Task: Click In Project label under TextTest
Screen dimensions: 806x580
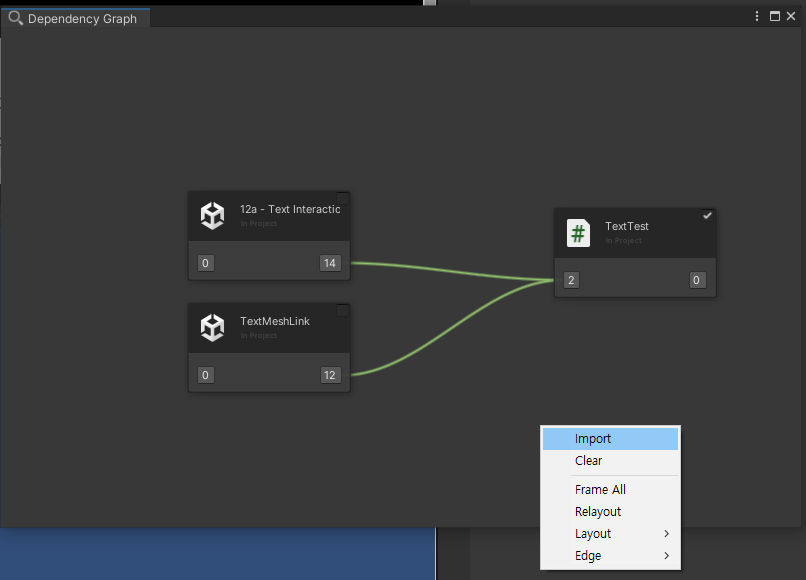Action: pos(623,241)
